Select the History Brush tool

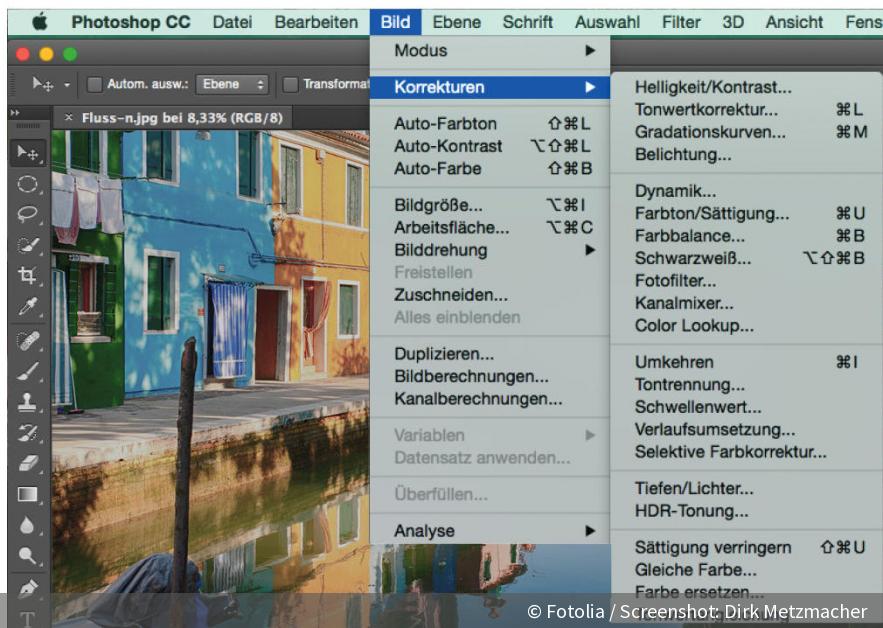(27, 433)
